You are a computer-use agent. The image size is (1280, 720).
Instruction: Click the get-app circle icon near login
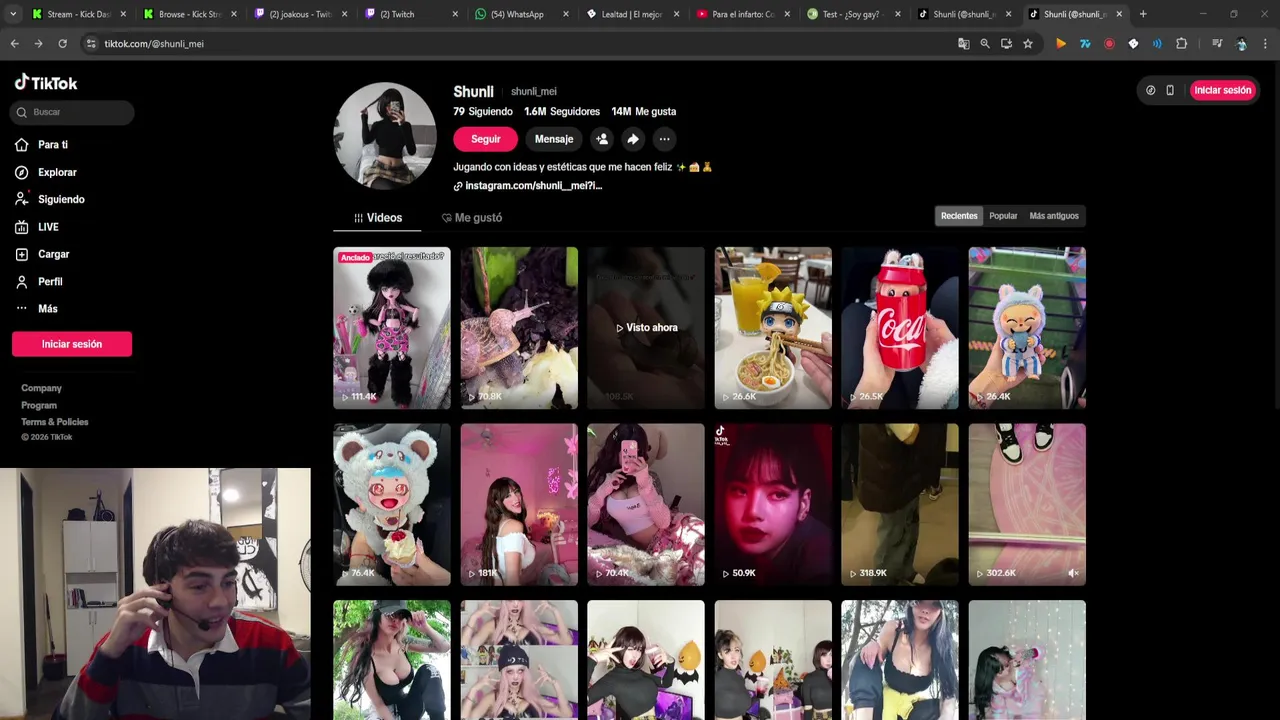[1150, 90]
